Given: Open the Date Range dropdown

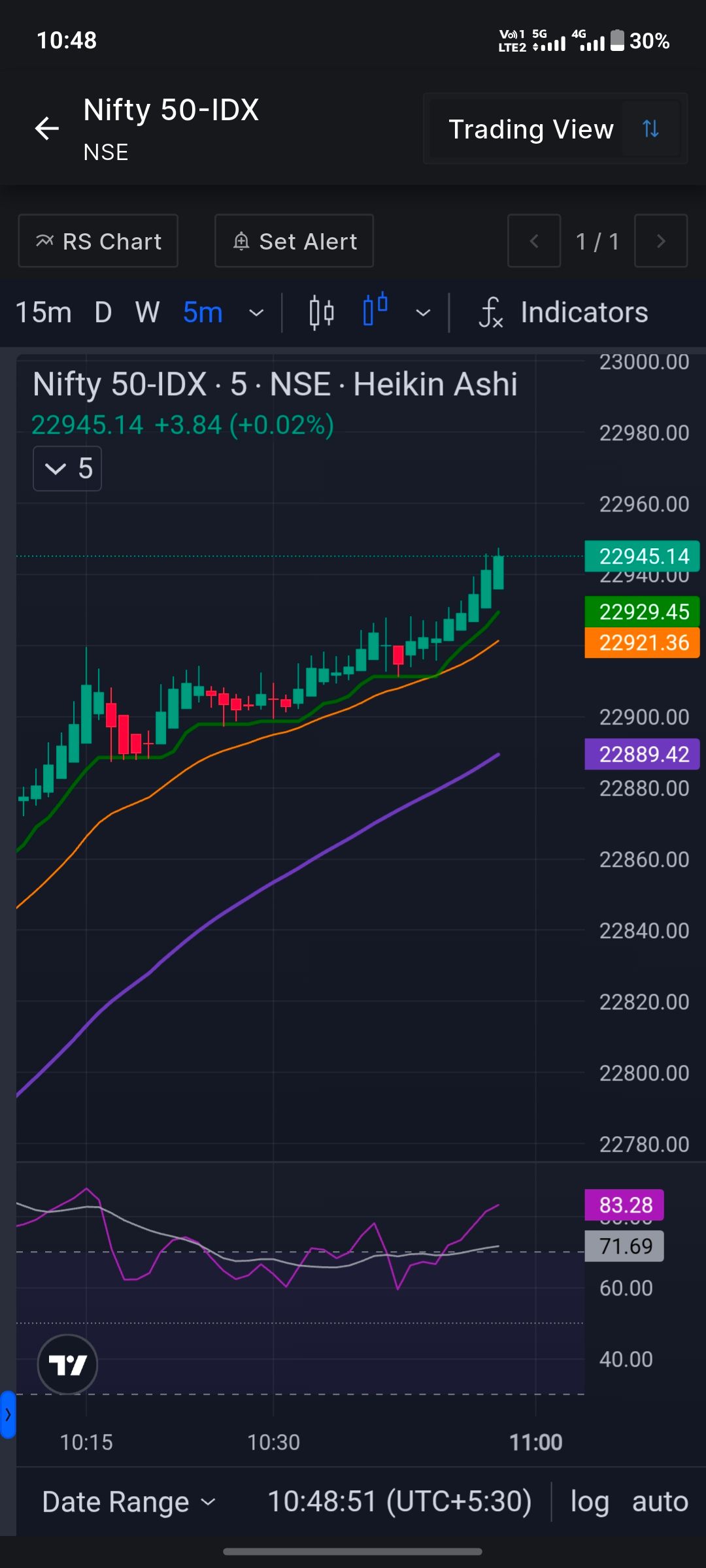Looking at the screenshot, I should (x=129, y=1501).
